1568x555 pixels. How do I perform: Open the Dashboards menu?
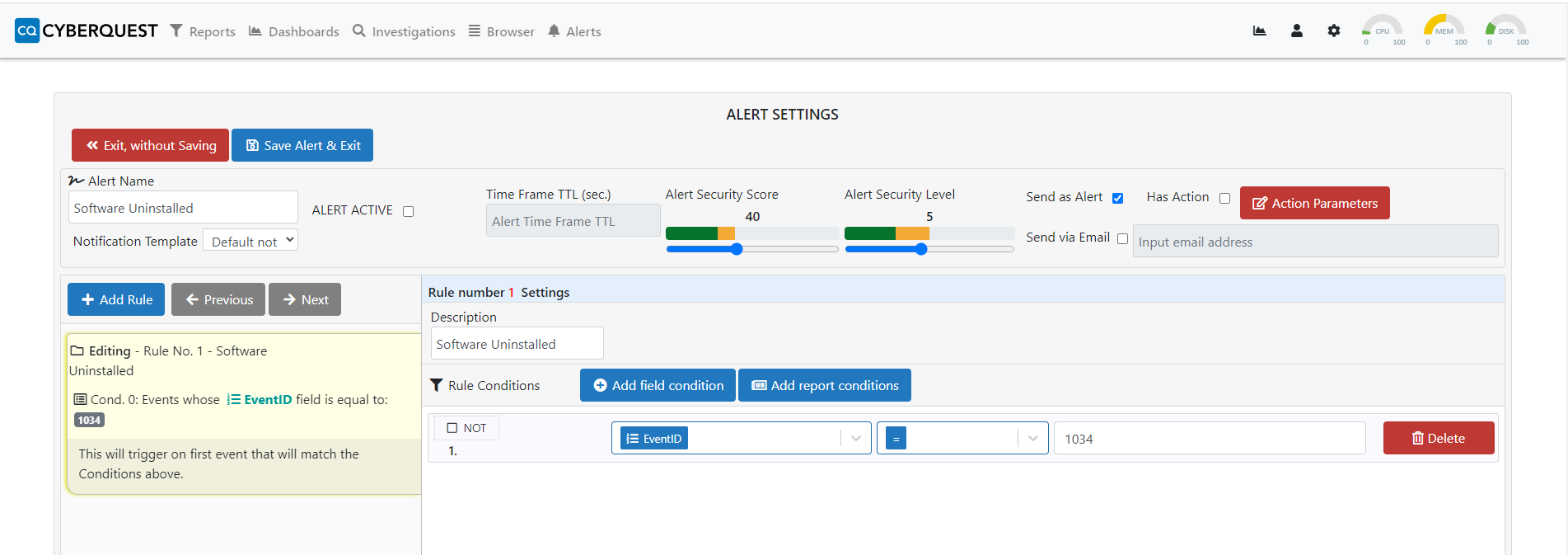coord(294,31)
